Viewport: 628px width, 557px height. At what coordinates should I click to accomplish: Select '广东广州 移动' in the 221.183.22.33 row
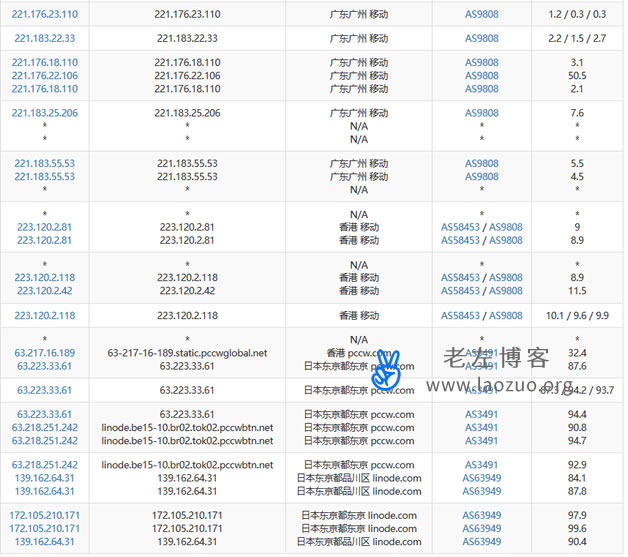(x=359, y=38)
